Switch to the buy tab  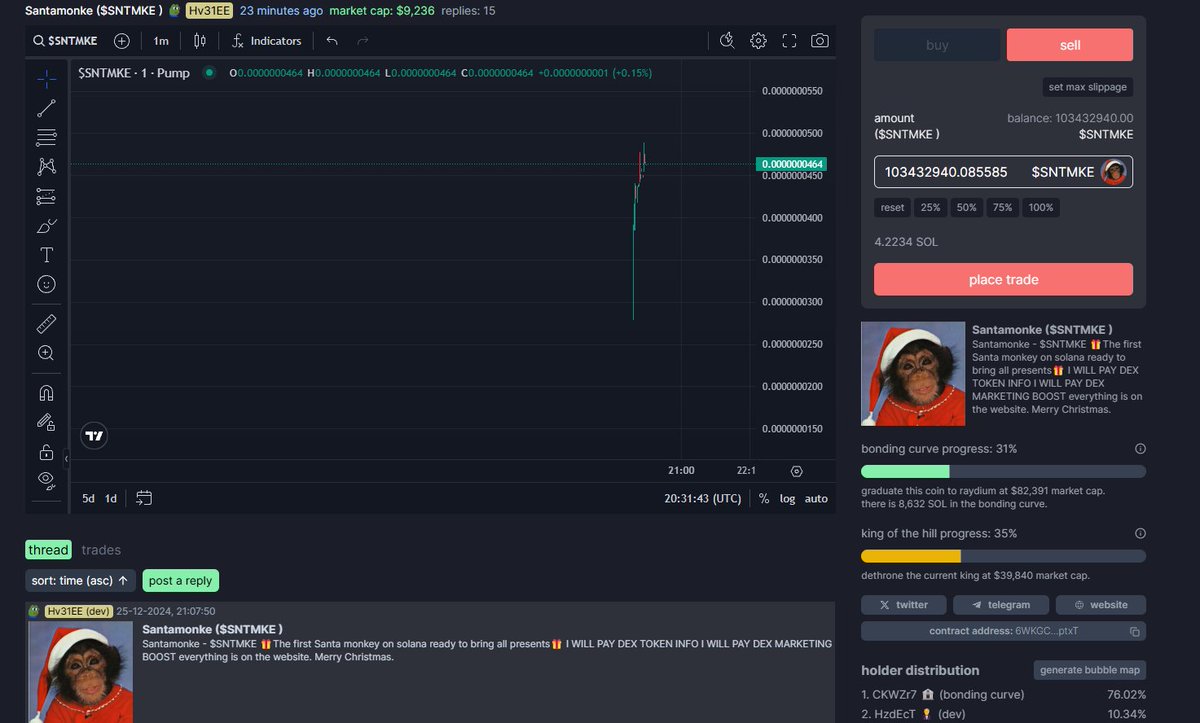(937, 45)
